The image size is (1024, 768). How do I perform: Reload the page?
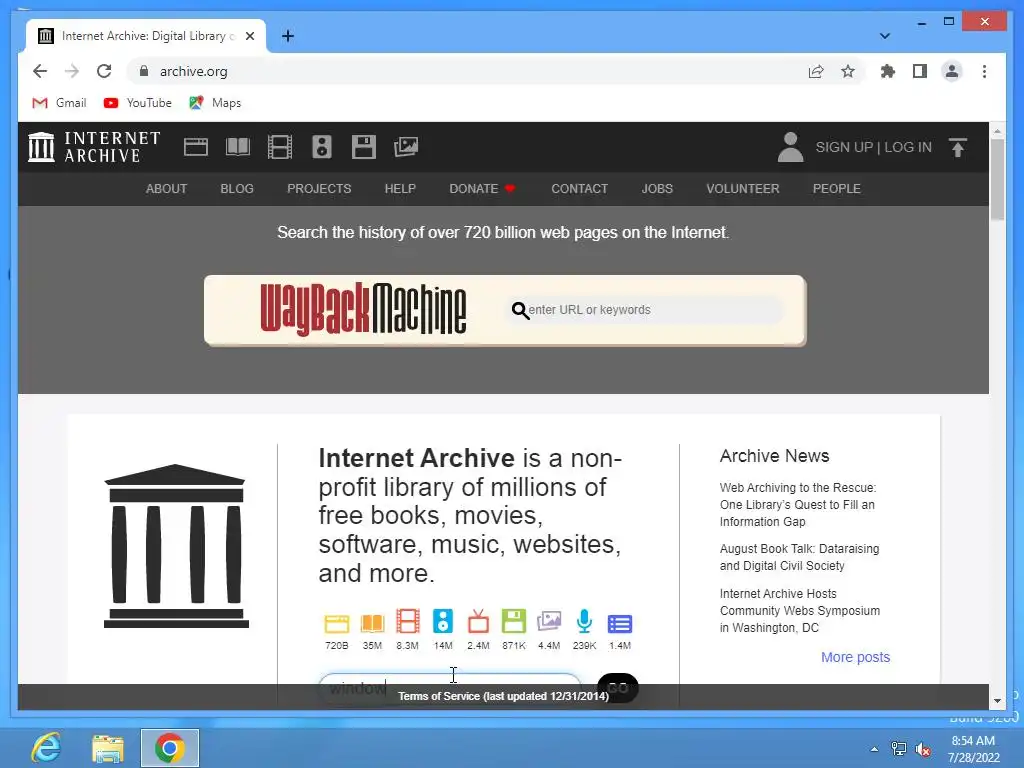(x=104, y=71)
